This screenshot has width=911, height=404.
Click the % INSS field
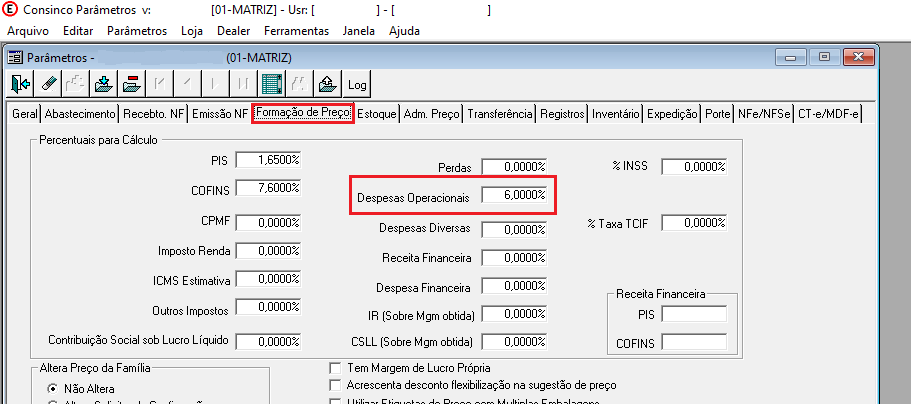click(694, 167)
